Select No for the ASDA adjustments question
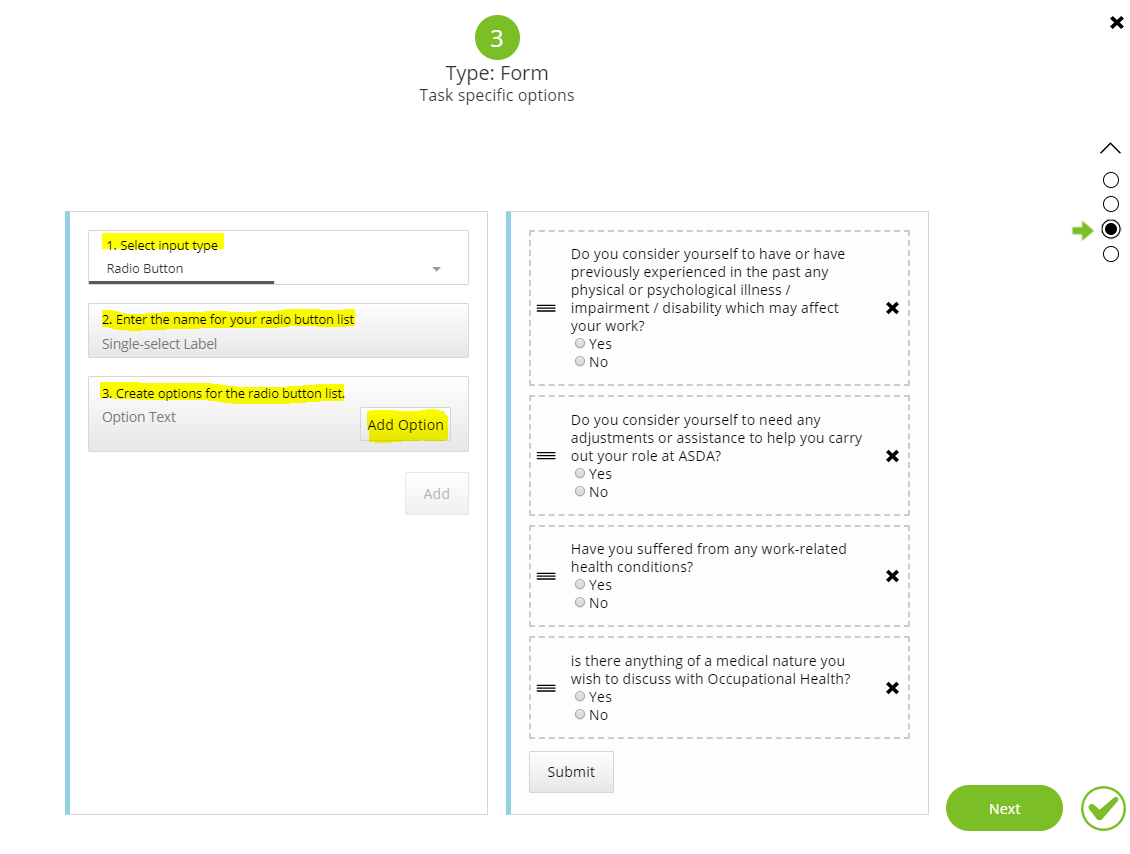 (580, 492)
